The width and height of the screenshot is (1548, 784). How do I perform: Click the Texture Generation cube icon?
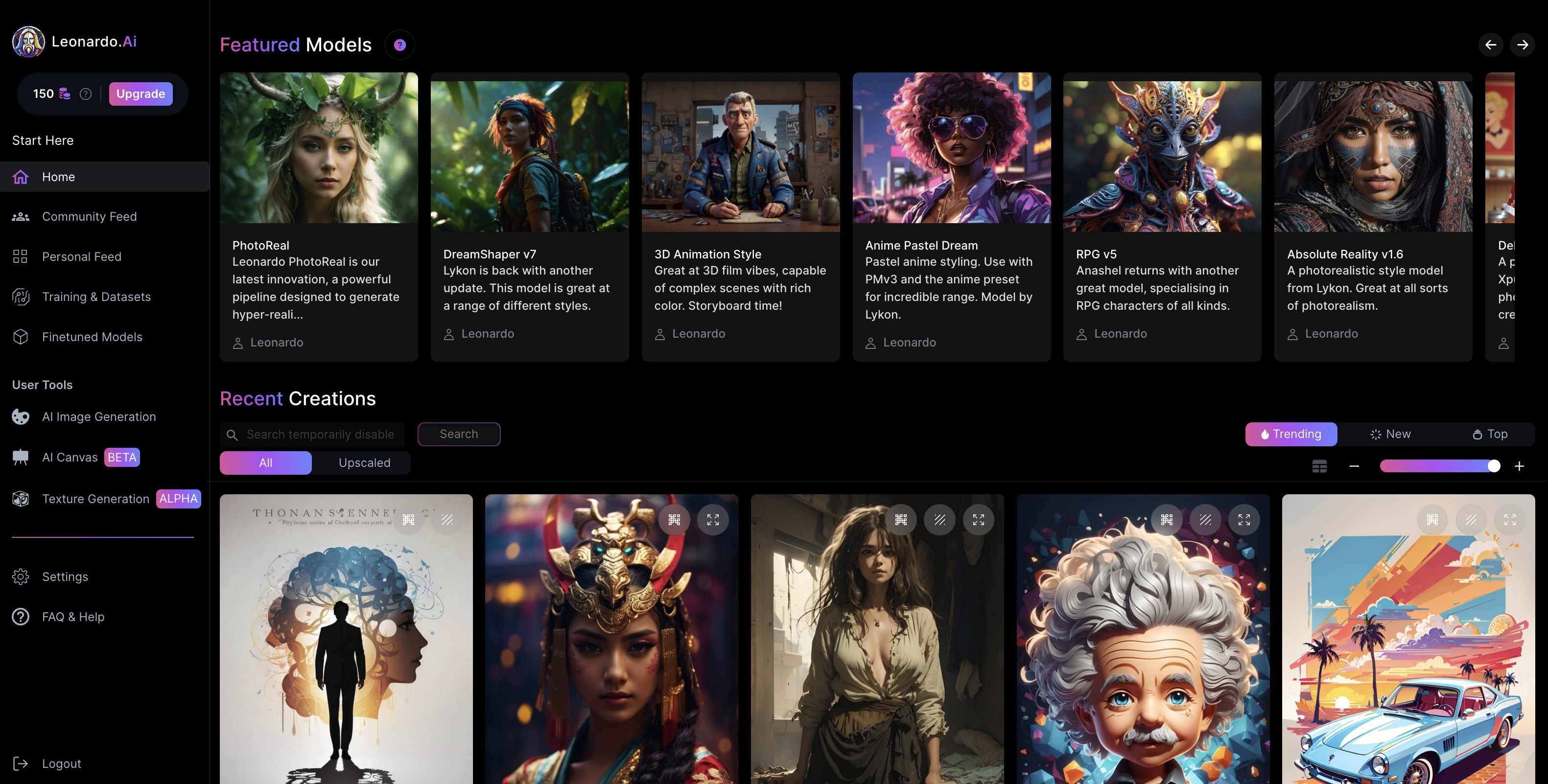[21, 499]
